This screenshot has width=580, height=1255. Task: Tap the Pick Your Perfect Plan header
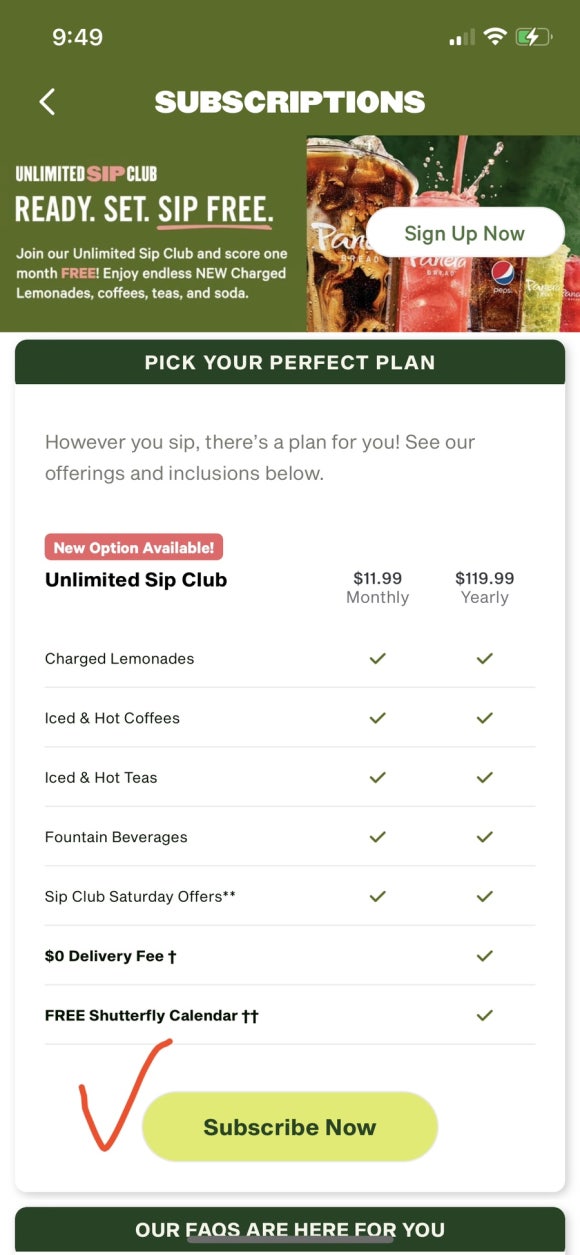(x=290, y=362)
